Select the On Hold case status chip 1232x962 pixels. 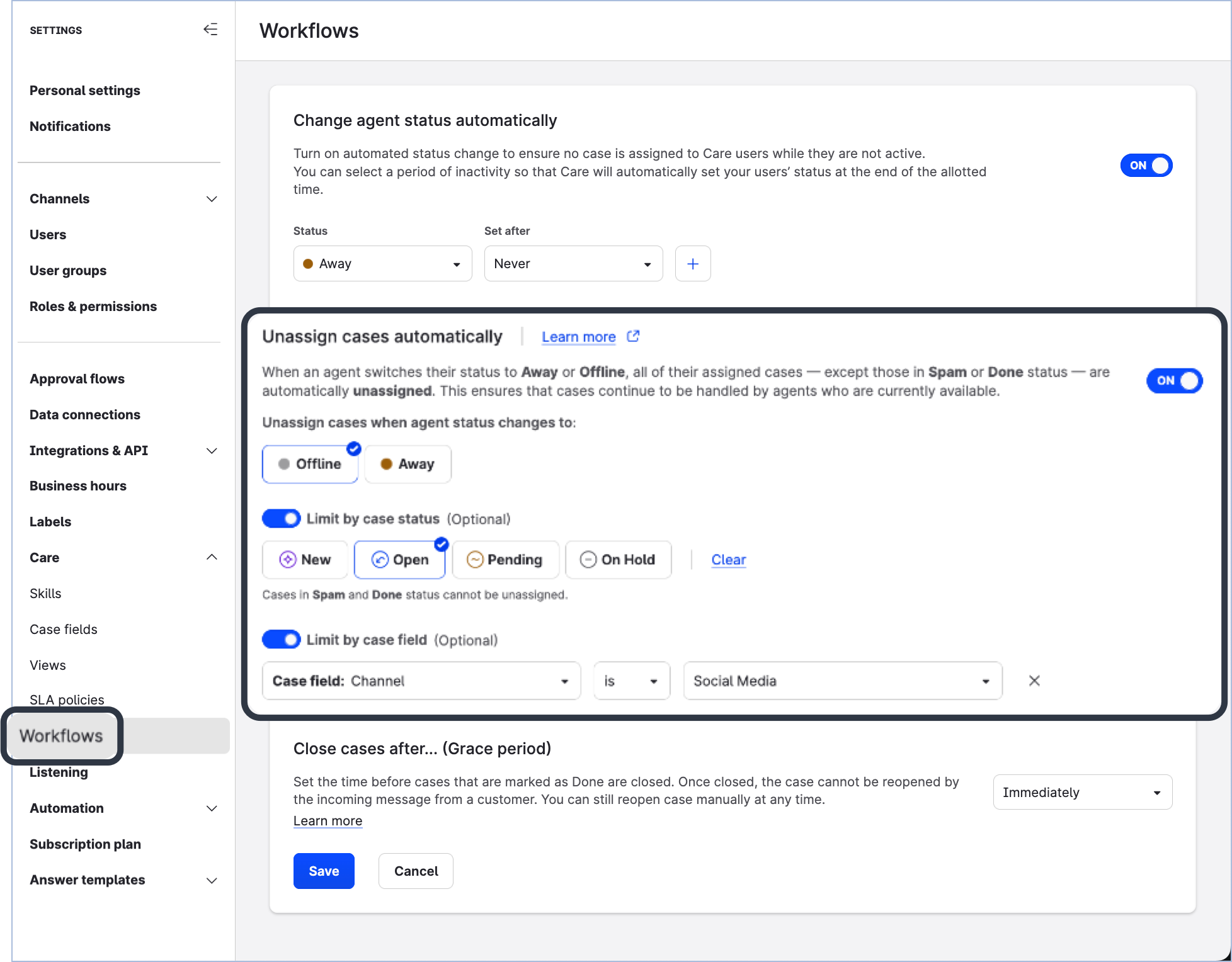point(618,560)
